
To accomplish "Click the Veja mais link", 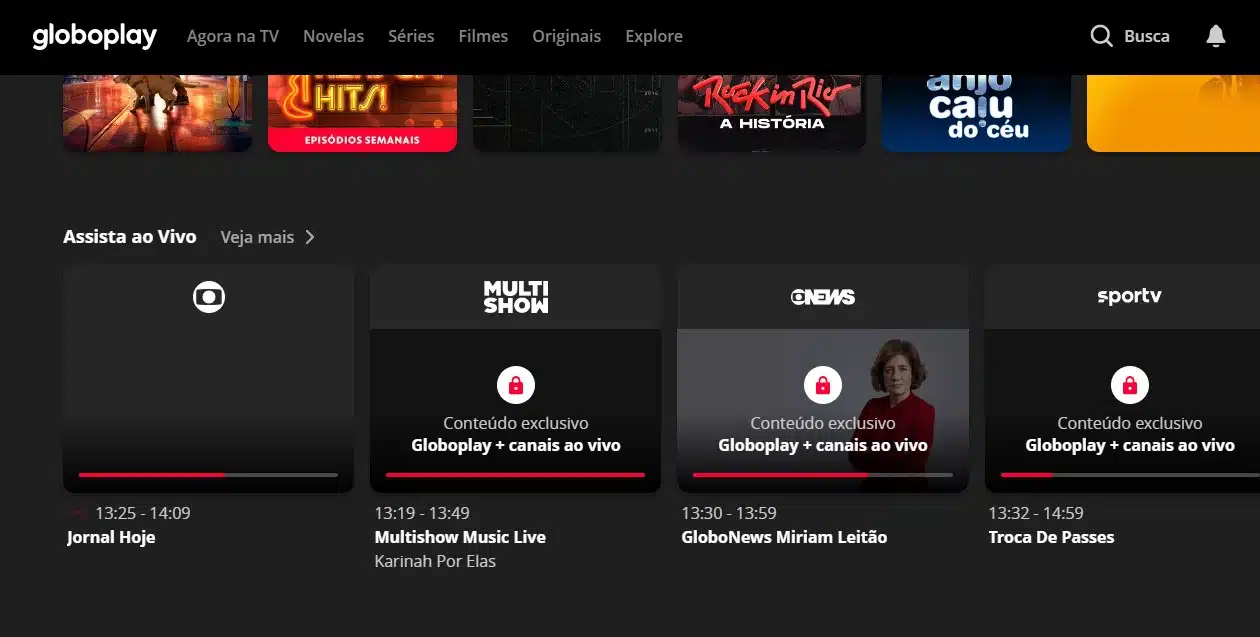I will click(257, 237).
